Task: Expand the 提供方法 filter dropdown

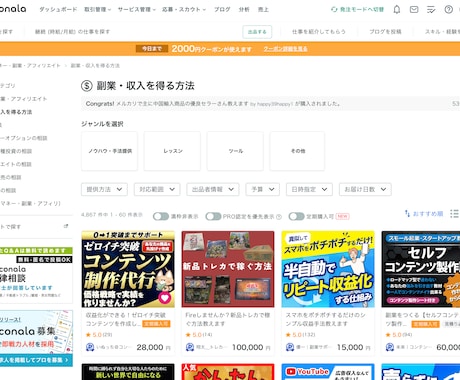Action: 104,189
